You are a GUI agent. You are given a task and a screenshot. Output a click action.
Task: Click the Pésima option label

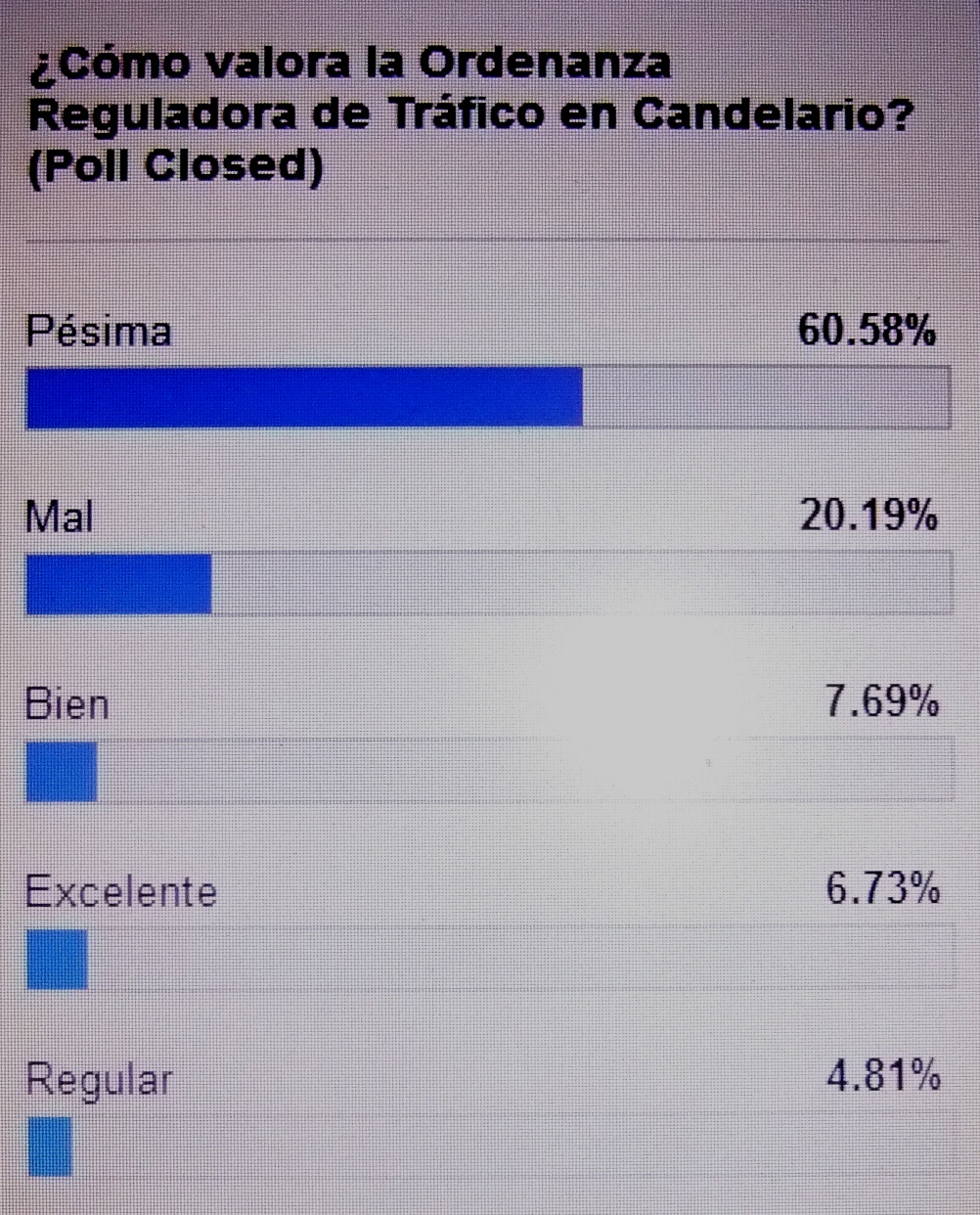(99, 332)
